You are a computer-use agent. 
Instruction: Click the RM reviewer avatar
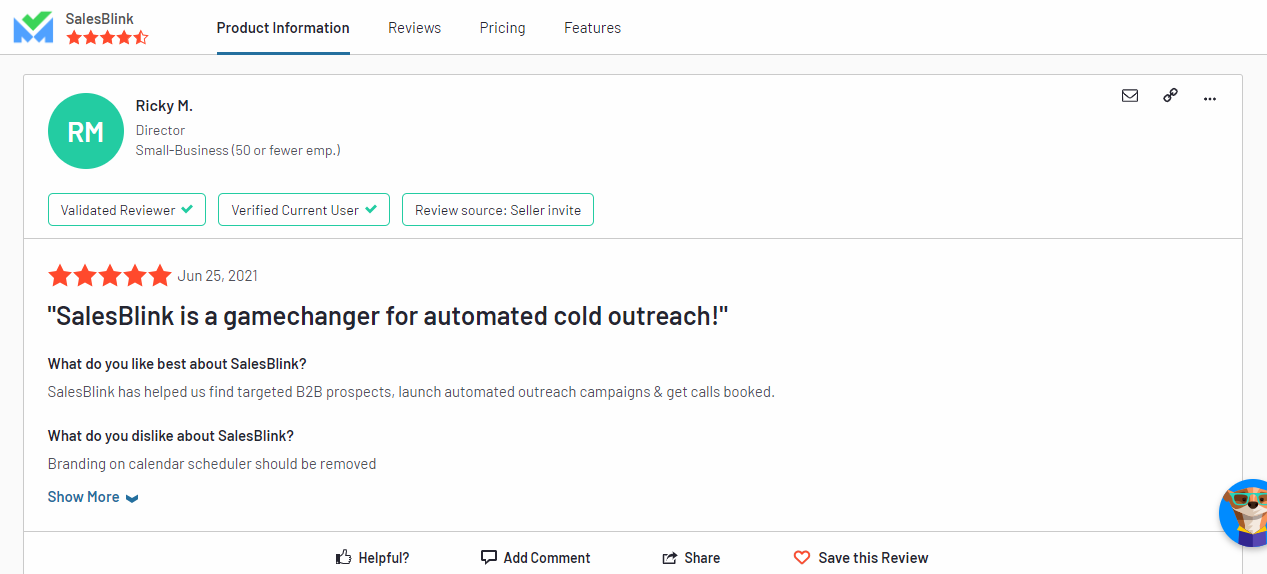coord(86,131)
